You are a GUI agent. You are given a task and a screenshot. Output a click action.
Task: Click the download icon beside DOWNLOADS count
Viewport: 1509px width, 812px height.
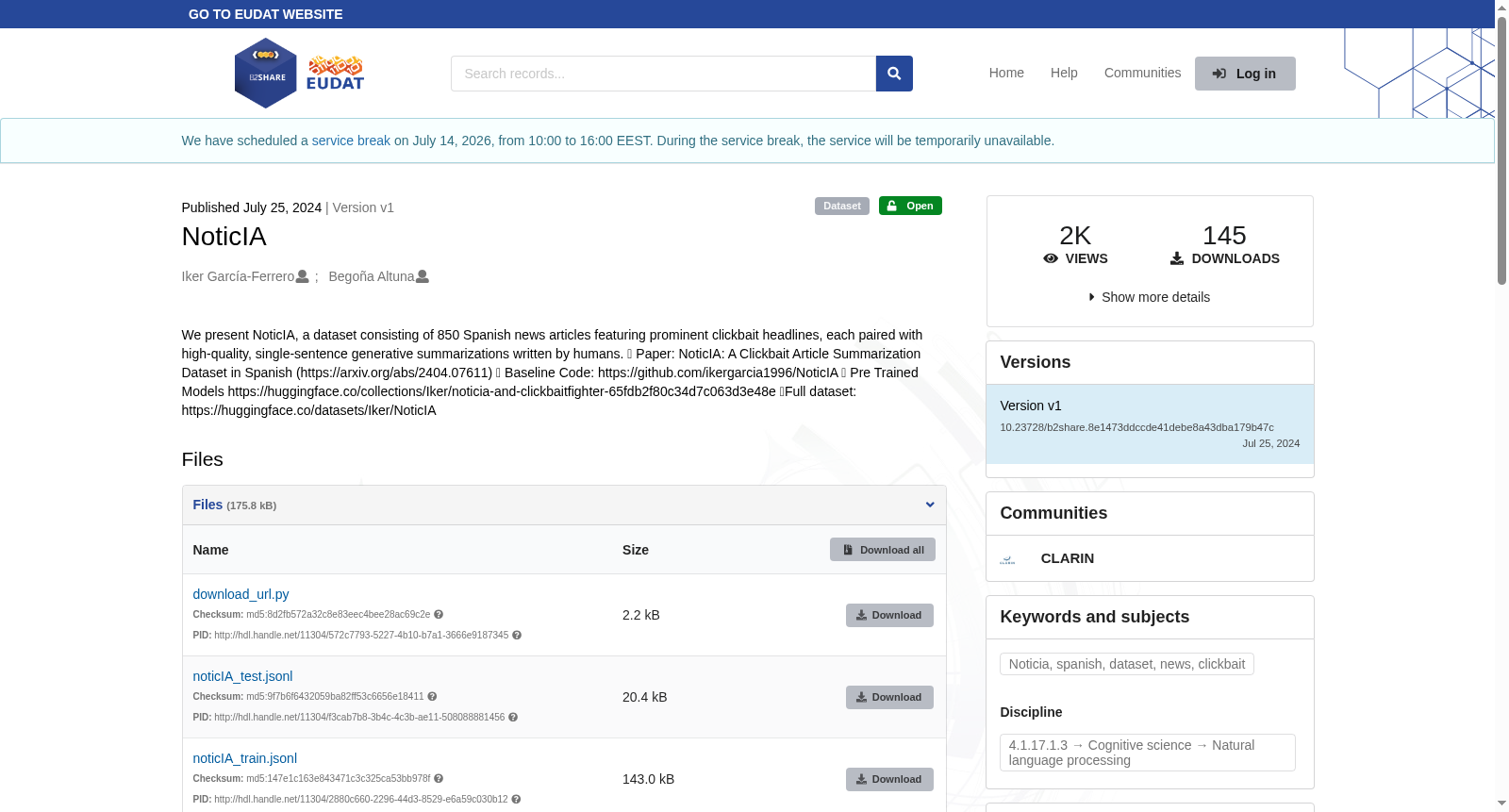pos(1177,258)
